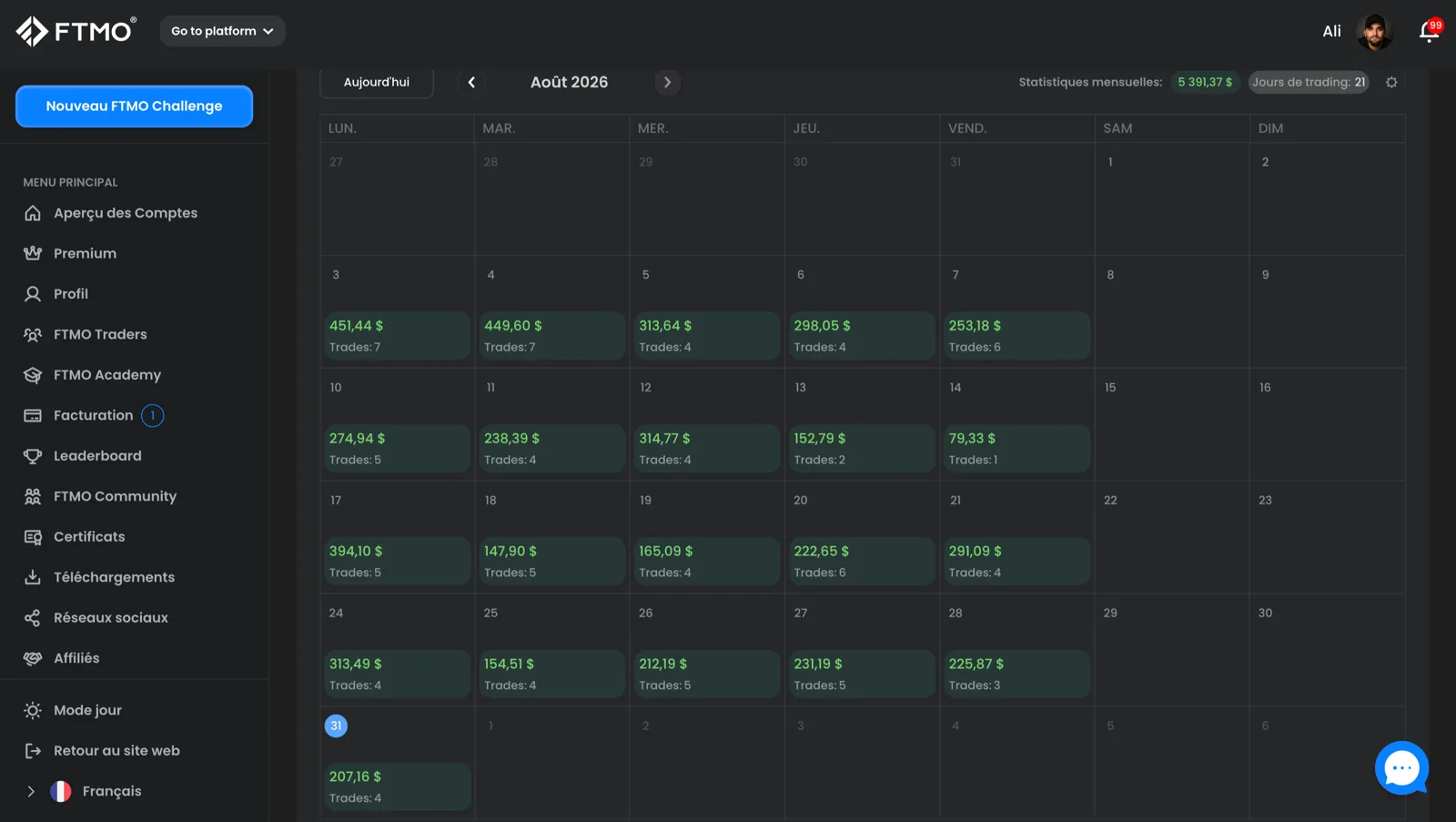
Task: Click the FTMO Academy graduation icon
Action: click(33, 375)
